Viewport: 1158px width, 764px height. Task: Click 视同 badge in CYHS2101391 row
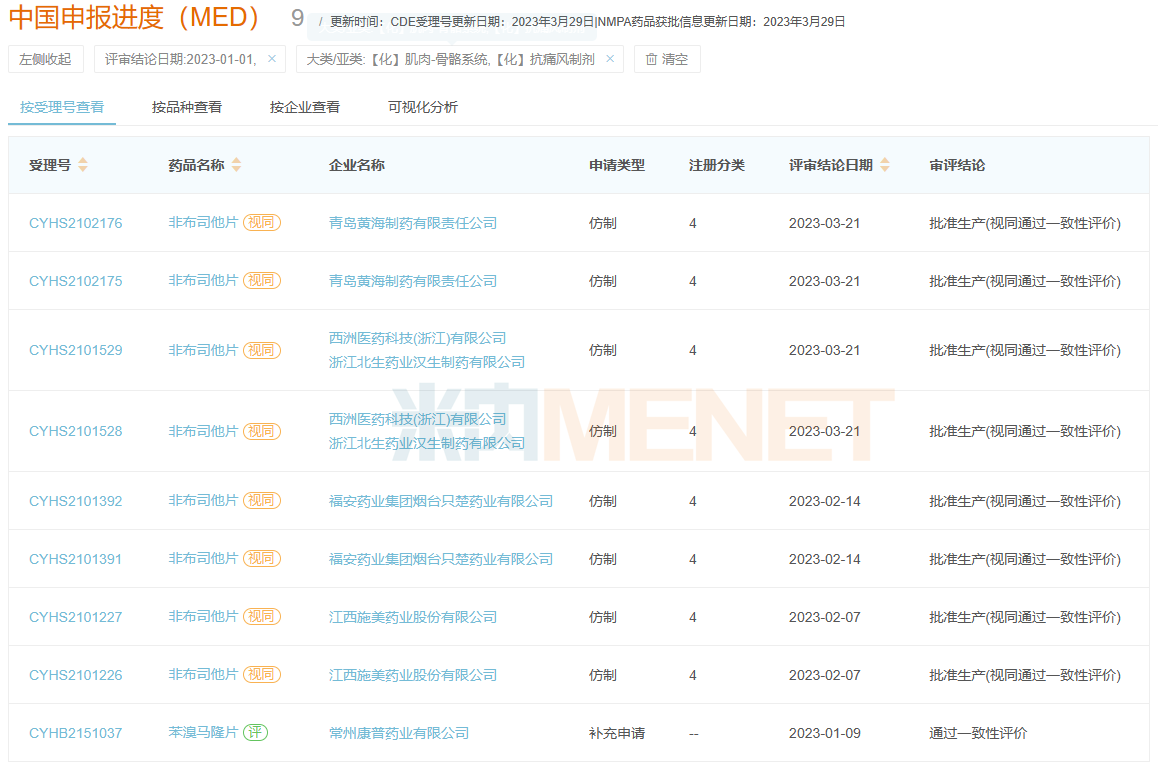262,559
